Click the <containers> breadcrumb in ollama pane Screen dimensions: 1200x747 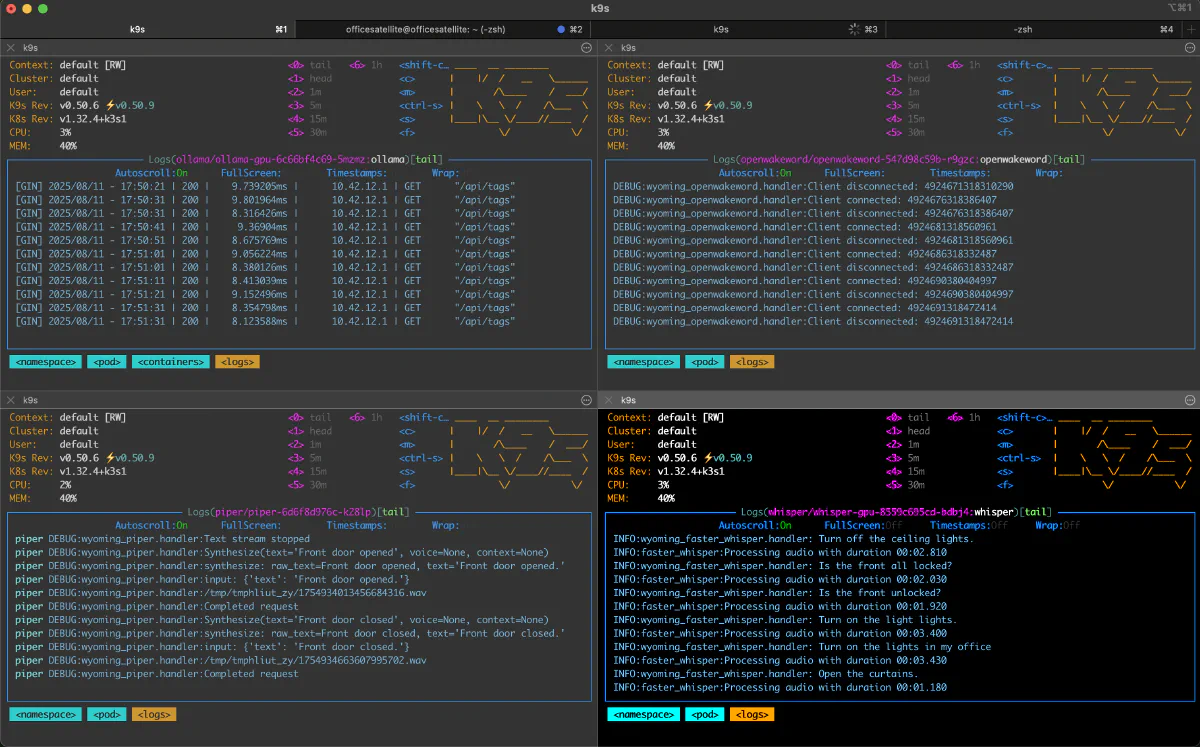(x=171, y=362)
